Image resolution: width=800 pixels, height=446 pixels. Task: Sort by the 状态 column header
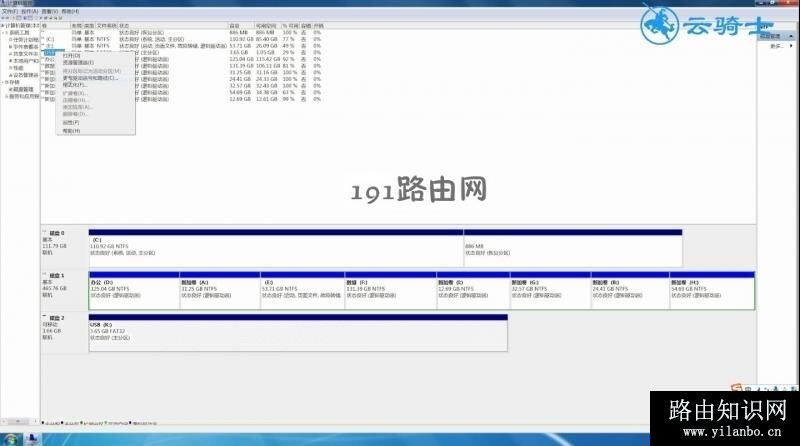pyautogui.click(x=172, y=26)
